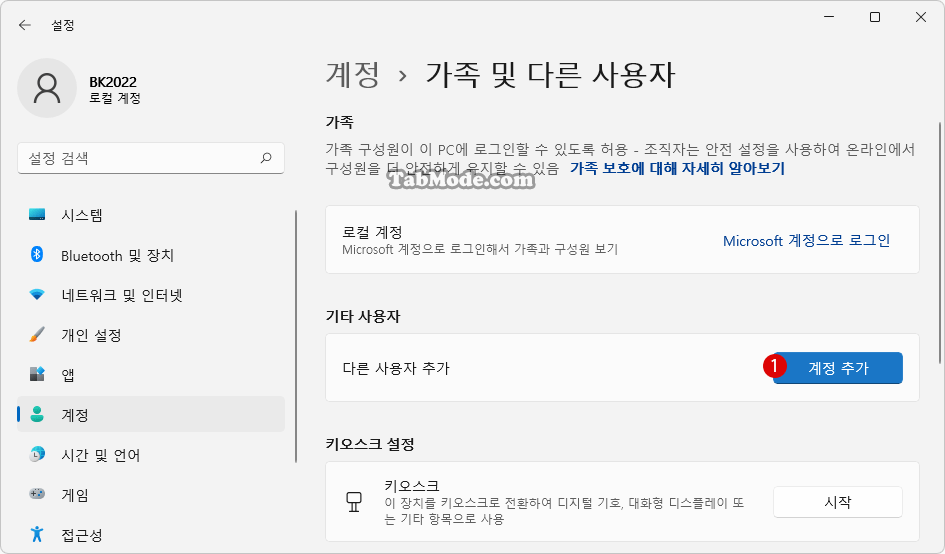945x554 pixels.
Task: Open 시스템 via its monitor icon
Action: click(37, 215)
